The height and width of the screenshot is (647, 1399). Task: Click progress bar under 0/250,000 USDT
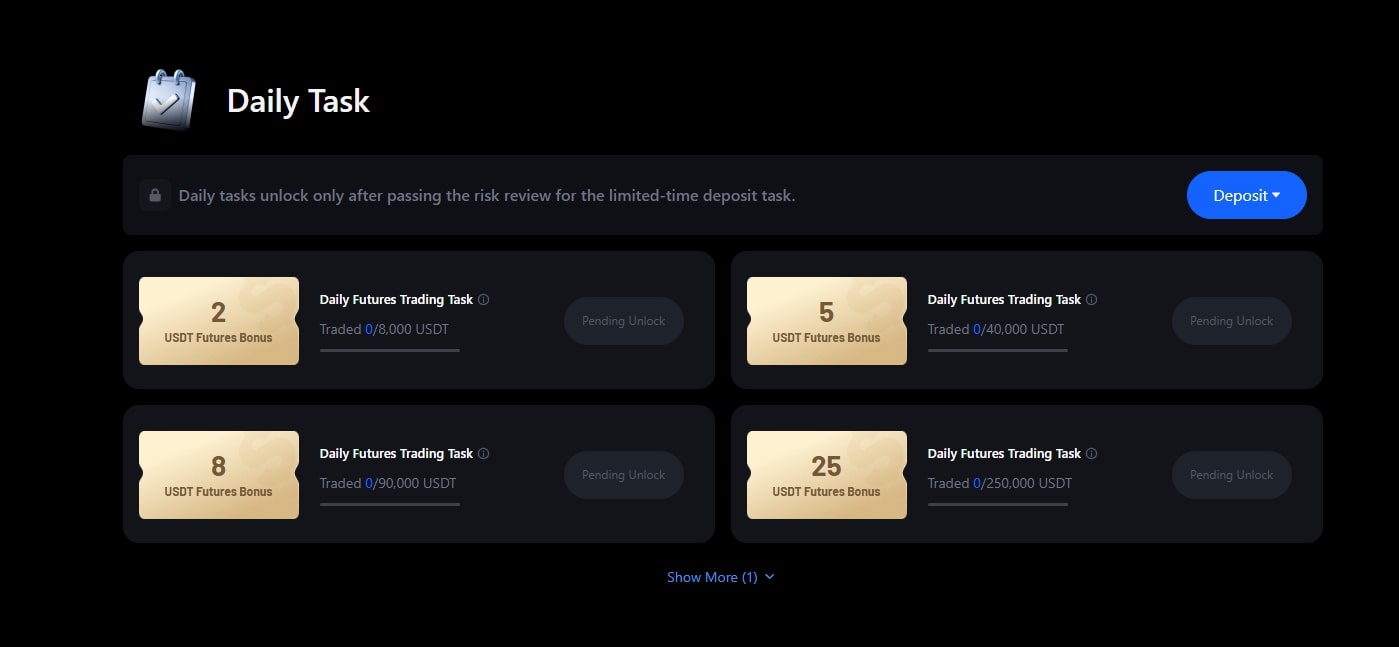(998, 504)
